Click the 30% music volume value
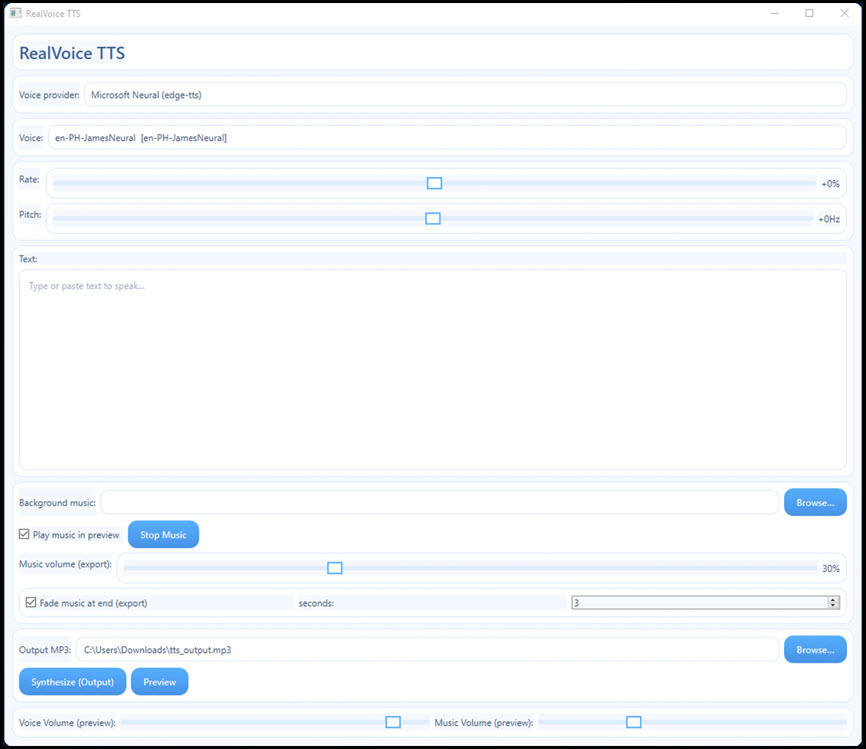Viewport: 866px width, 749px height. [x=831, y=568]
